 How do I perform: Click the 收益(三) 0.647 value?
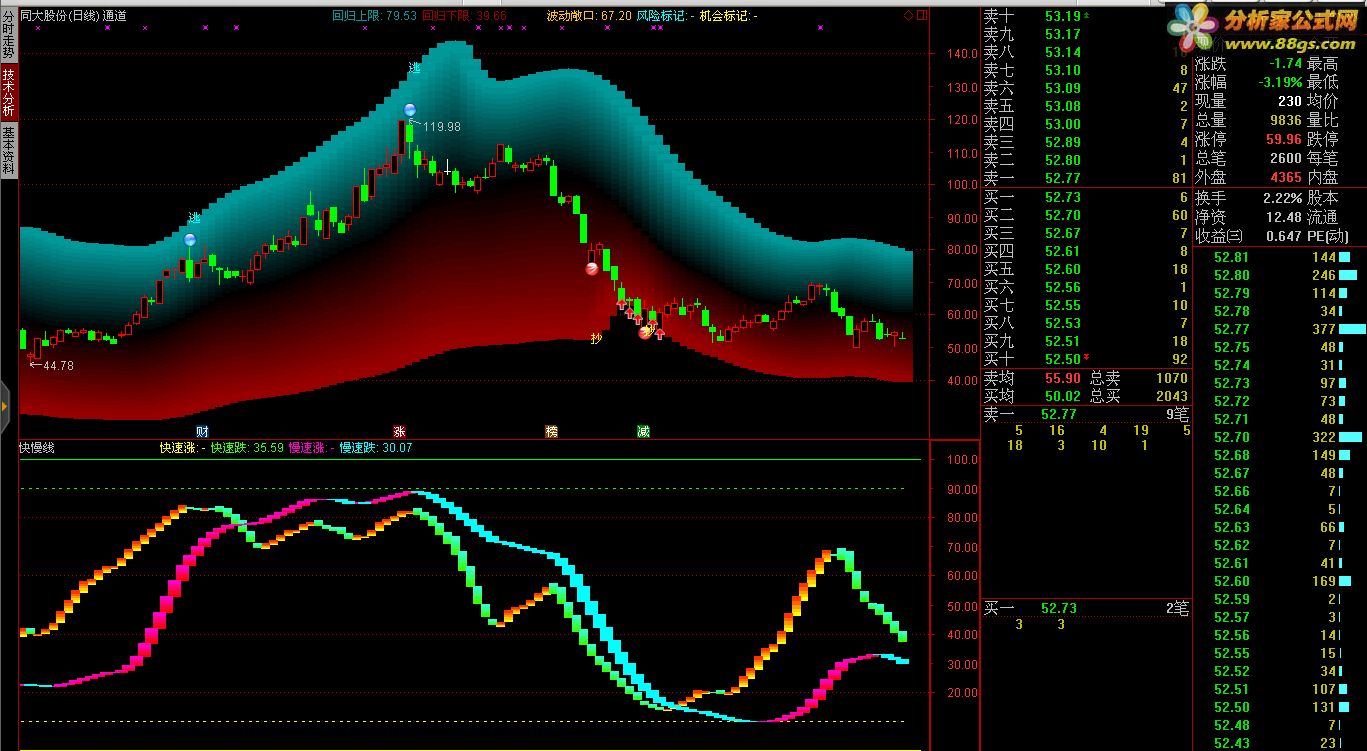point(1284,236)
